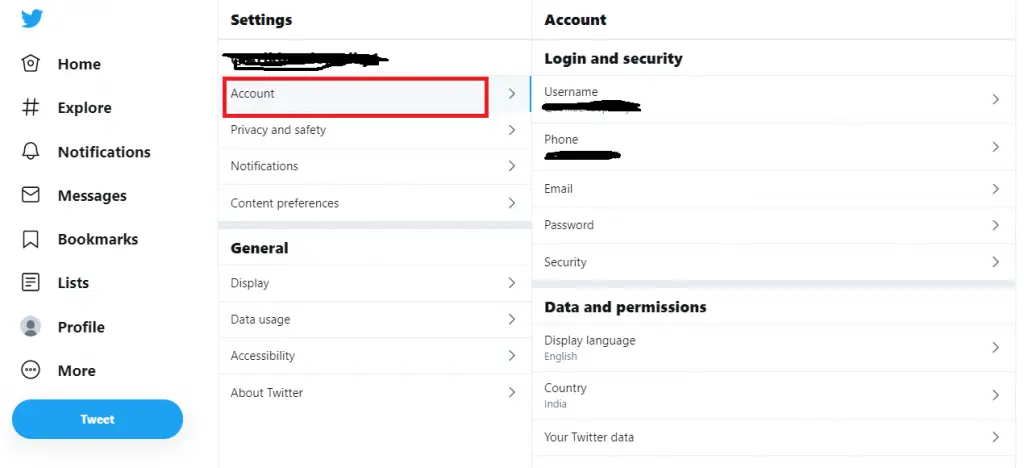Expand the Privacy and safety chevron

point(511,130)
